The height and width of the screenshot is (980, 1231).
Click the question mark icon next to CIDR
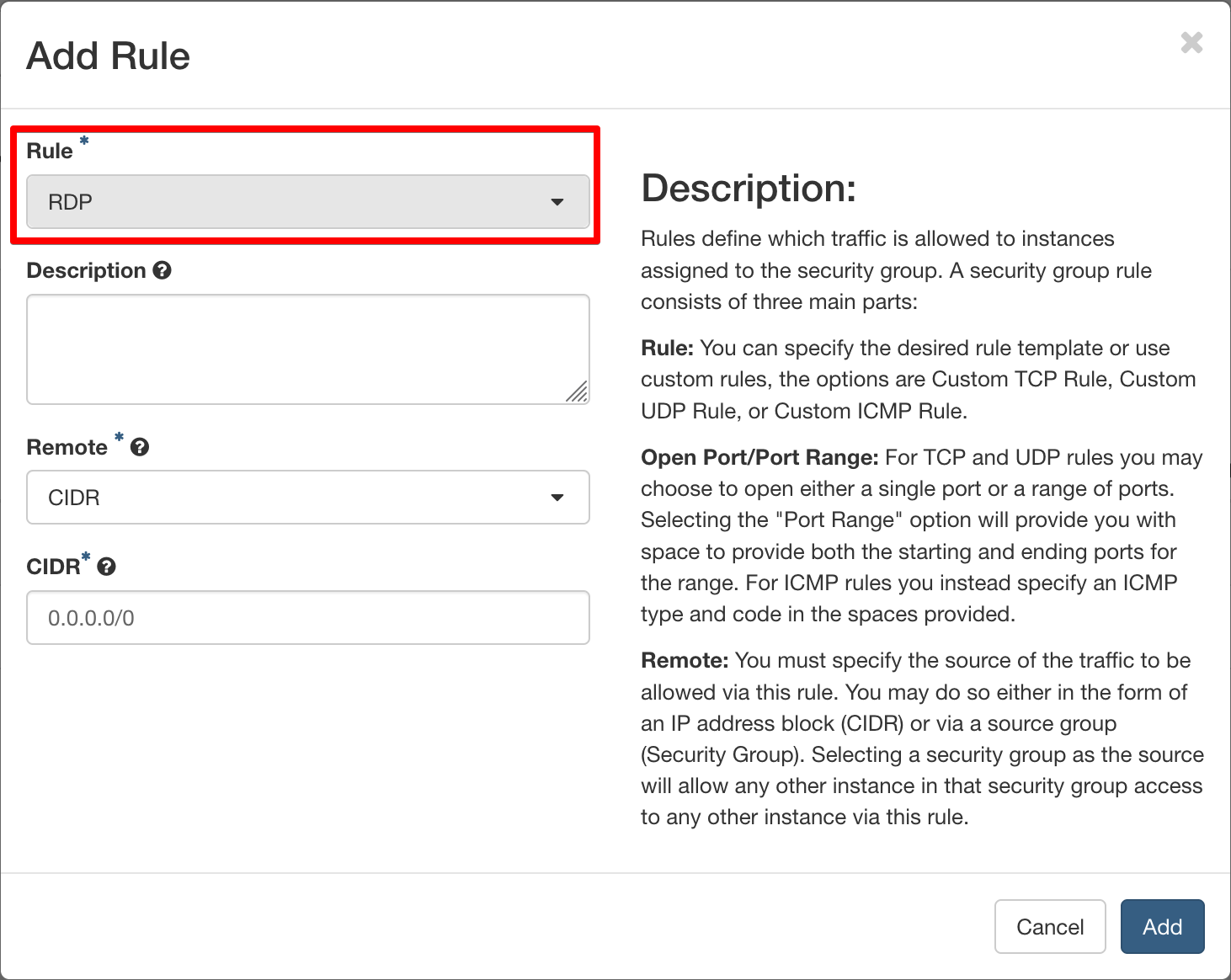(106, 567)
